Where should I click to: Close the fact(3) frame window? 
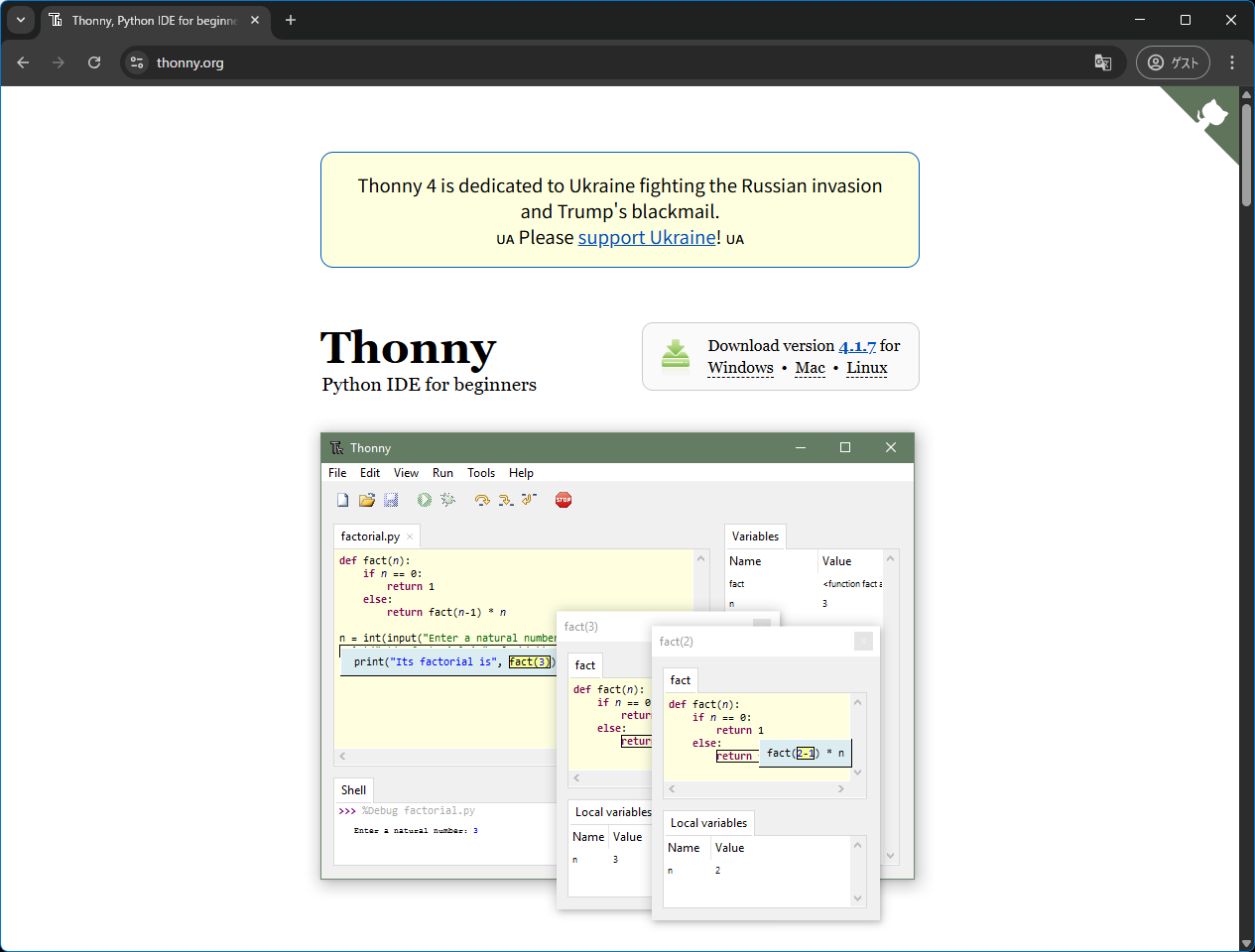[762, 623]
